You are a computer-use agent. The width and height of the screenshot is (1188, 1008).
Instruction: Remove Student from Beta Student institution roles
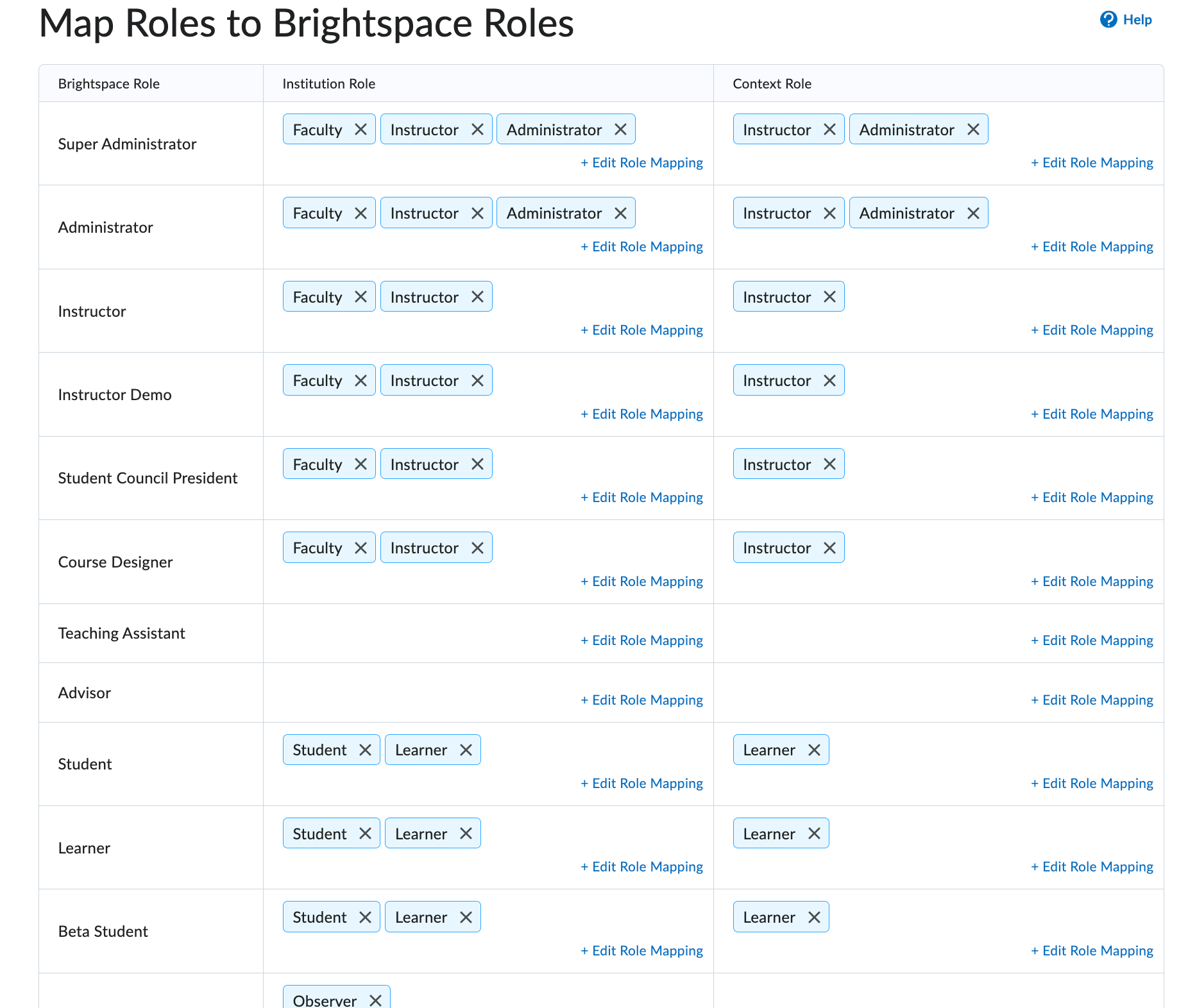point(365,917)
